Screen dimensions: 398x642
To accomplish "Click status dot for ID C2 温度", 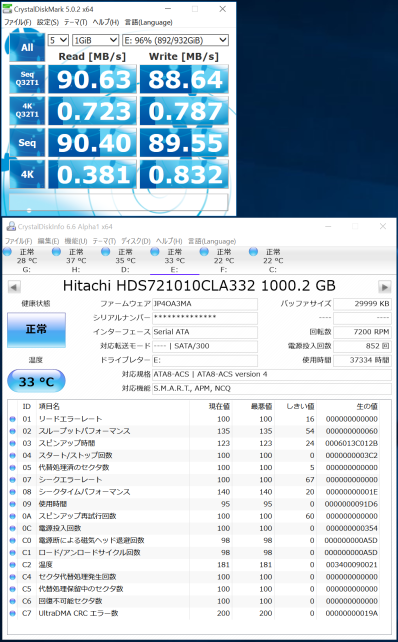I will coord(12,565).
